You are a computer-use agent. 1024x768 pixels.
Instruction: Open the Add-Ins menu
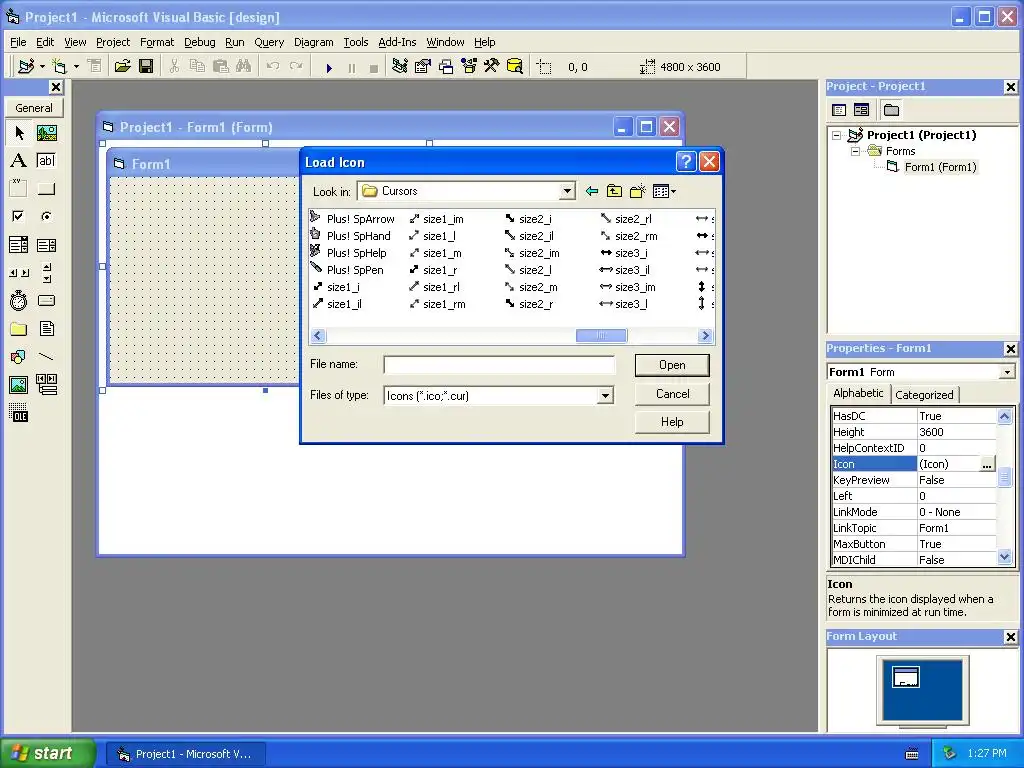[397, 42]
